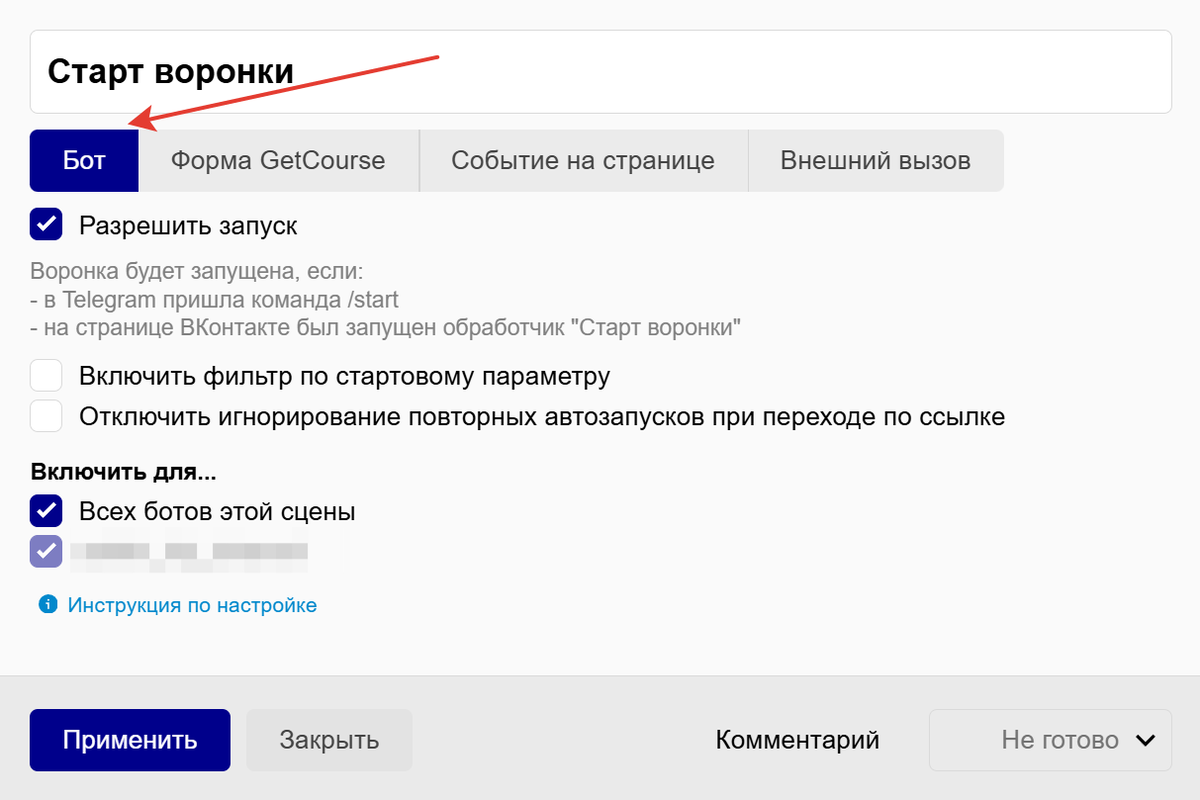Uncheck the Разрешить запуск checkbox
The image size is (1200, 800).
click(44, 224)
